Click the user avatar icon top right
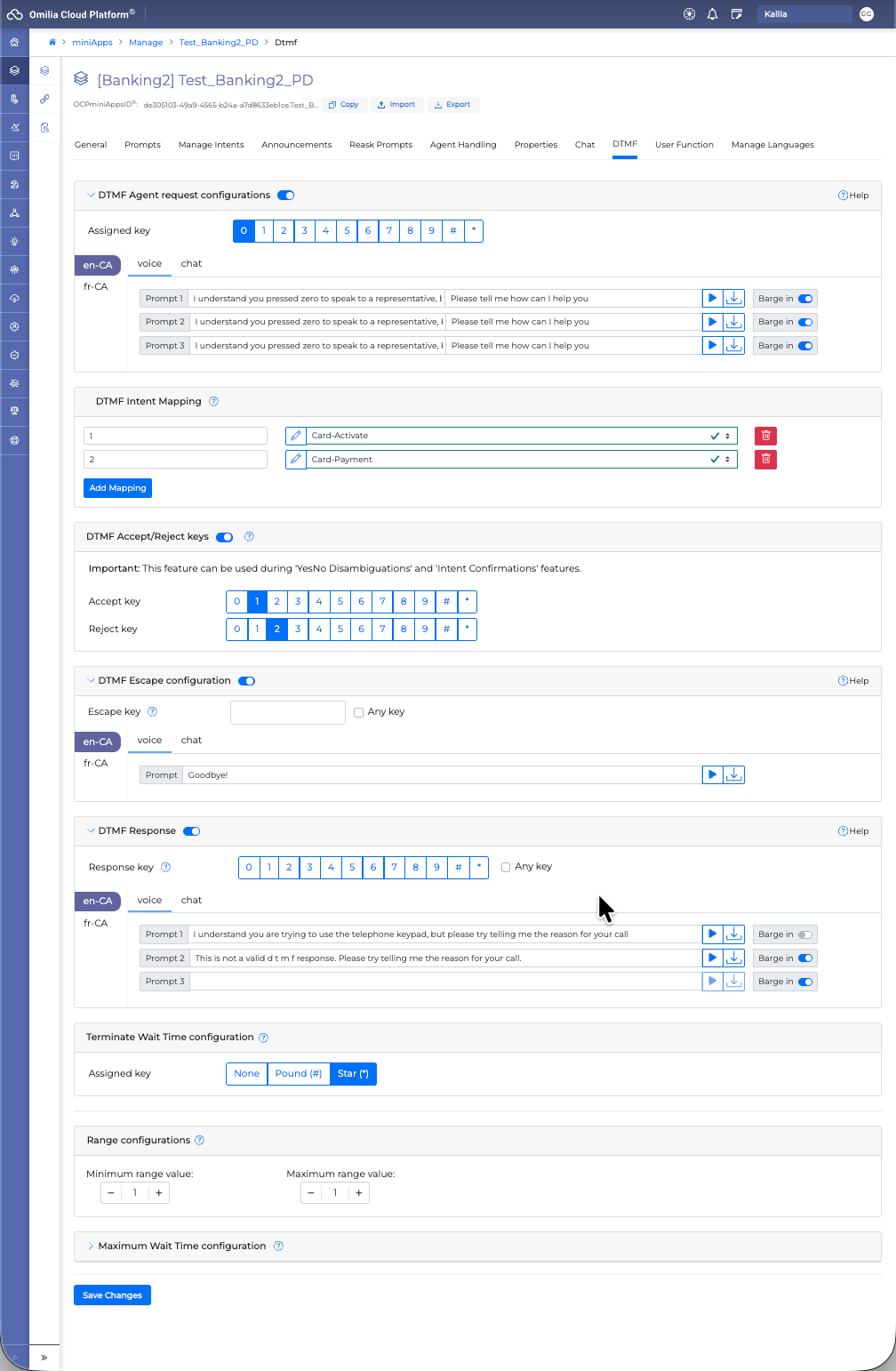 click(867, 14)
